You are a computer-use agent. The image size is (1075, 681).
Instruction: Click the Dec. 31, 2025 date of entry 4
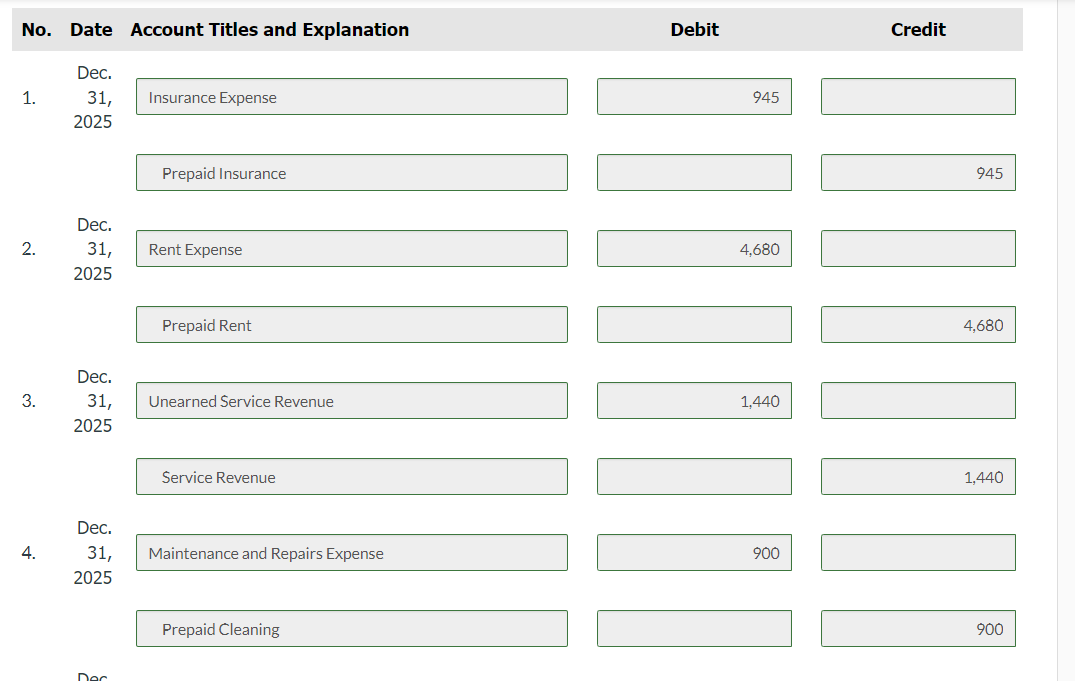(x=93, y=553)
